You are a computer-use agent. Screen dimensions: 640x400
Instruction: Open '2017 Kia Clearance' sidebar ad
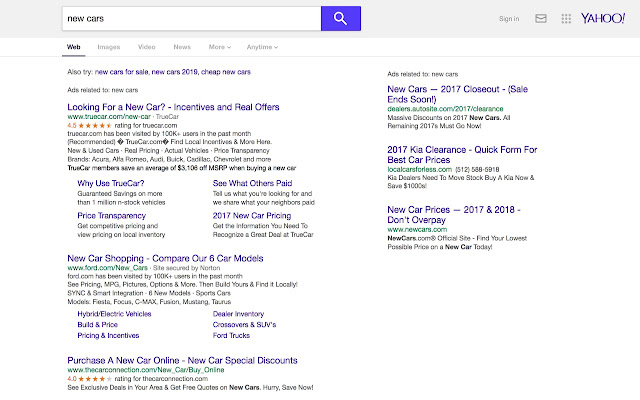462,155
